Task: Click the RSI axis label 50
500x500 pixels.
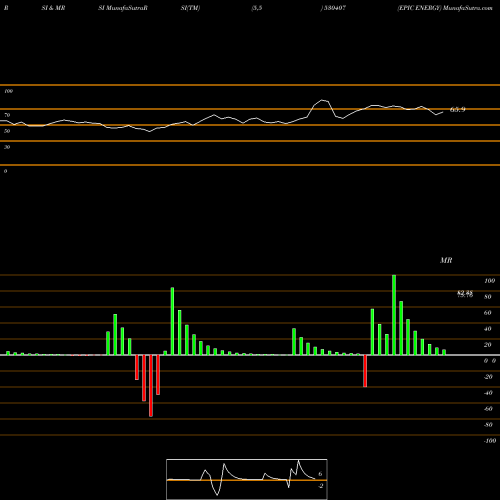Action: tap(7, 131)
